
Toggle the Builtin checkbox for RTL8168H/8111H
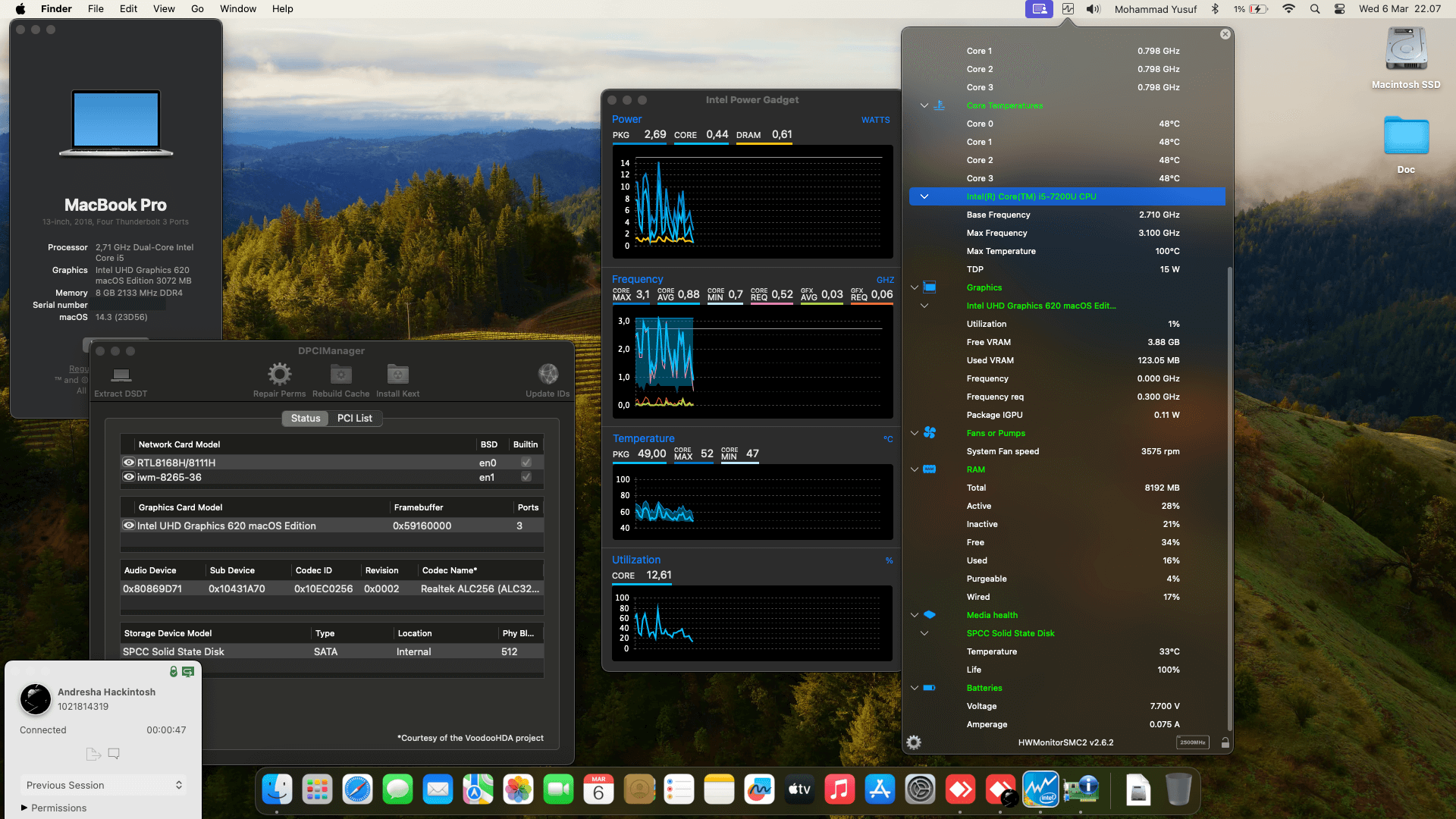(526, 462)
